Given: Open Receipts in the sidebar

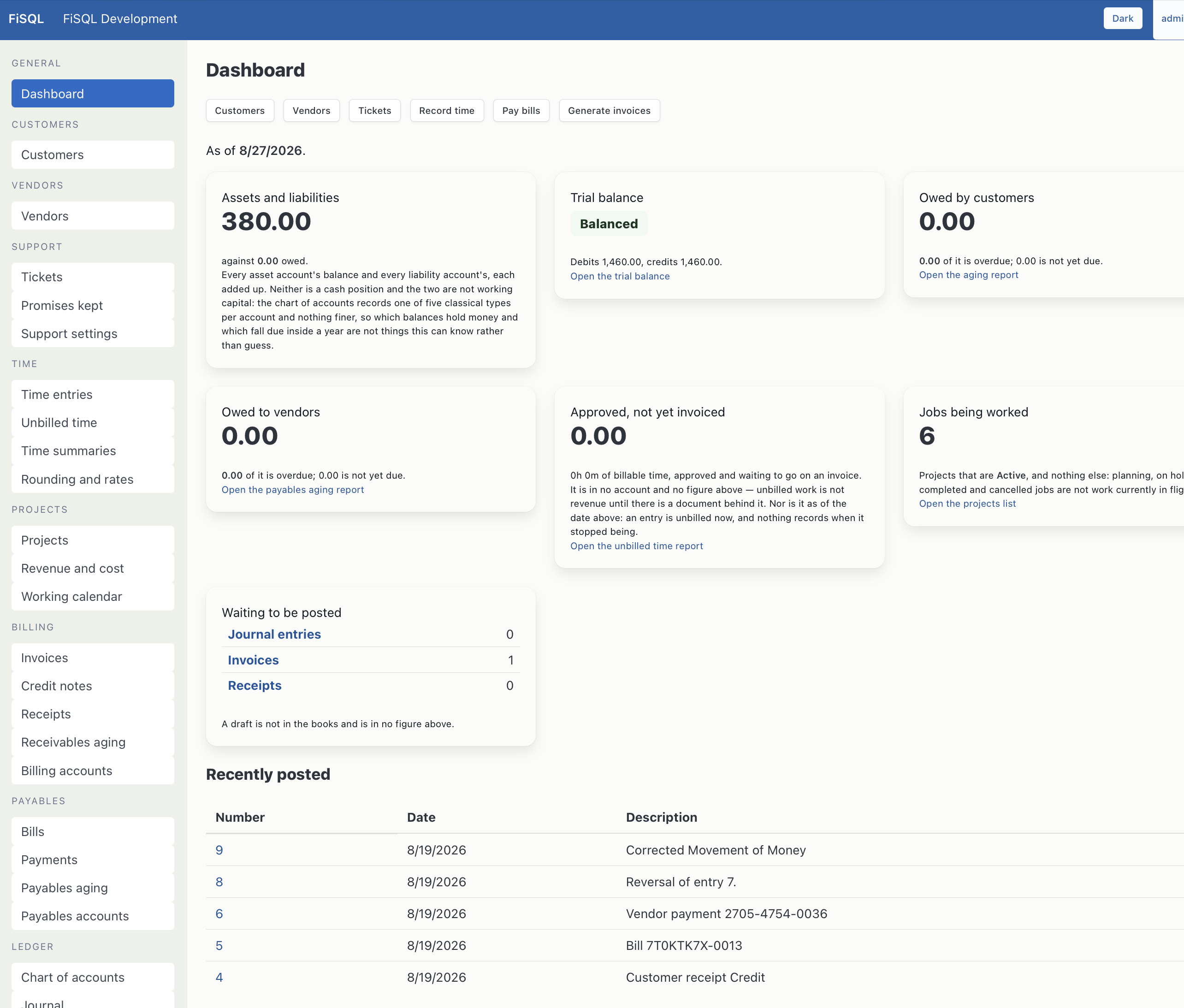Looking at the screenshot, I should 93,714.
